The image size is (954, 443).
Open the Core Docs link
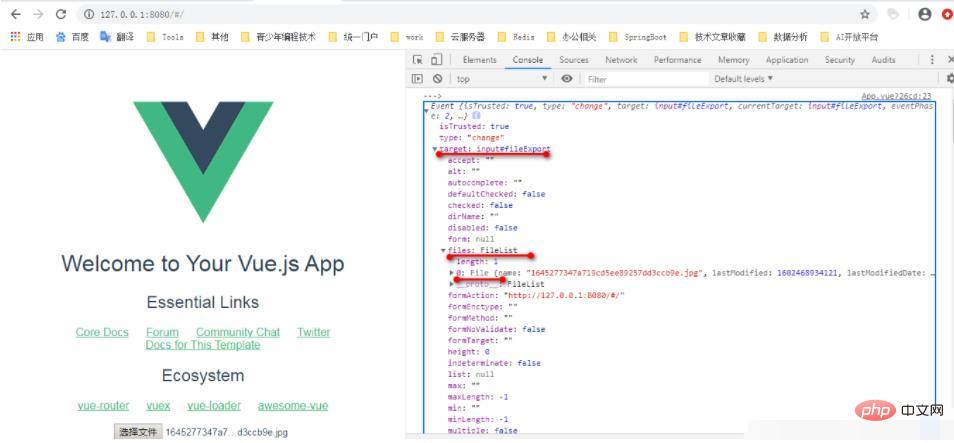pyautogui.click(x=102, y=332)
